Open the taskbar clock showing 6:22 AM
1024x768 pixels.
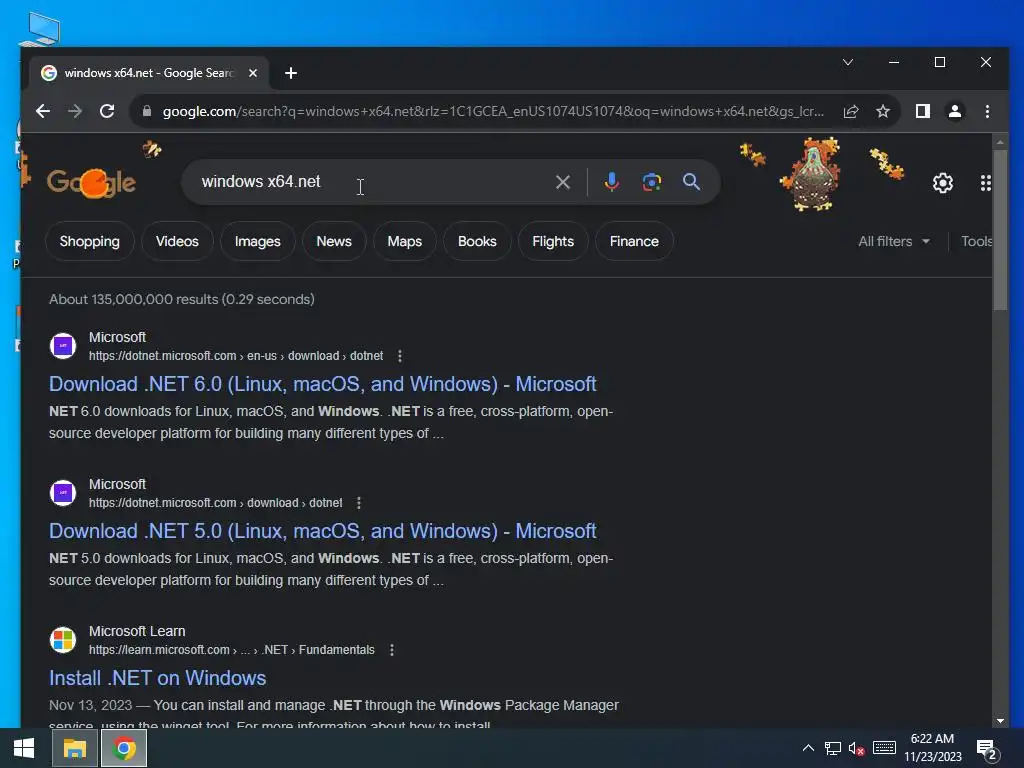[933, 748]
